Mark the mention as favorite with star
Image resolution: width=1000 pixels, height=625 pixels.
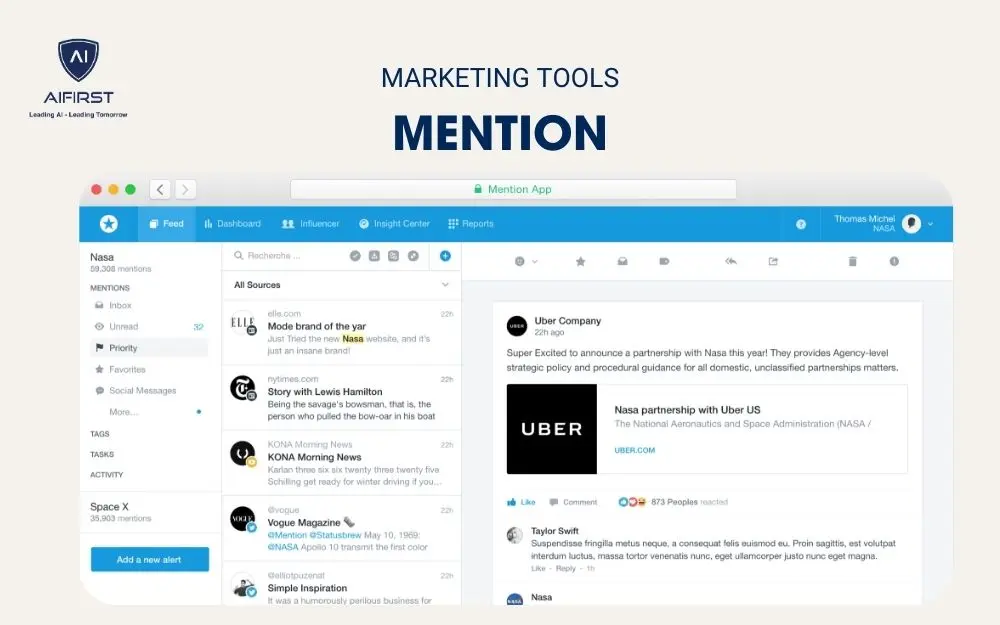point(580,261)
